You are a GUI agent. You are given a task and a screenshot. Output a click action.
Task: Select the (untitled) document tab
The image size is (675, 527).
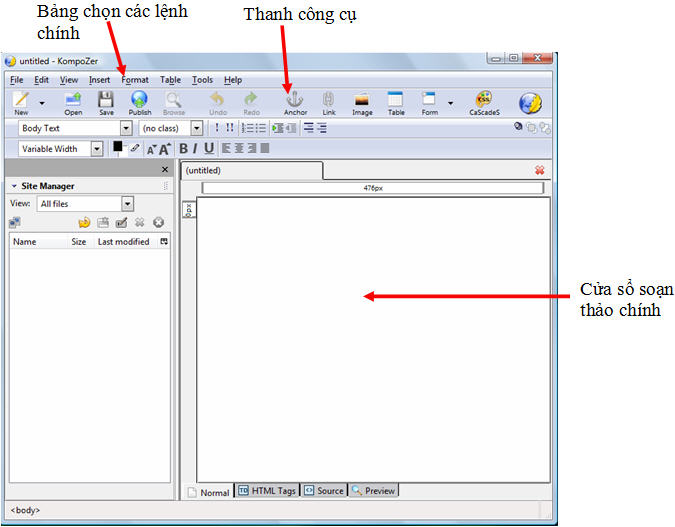click(251, 170)
